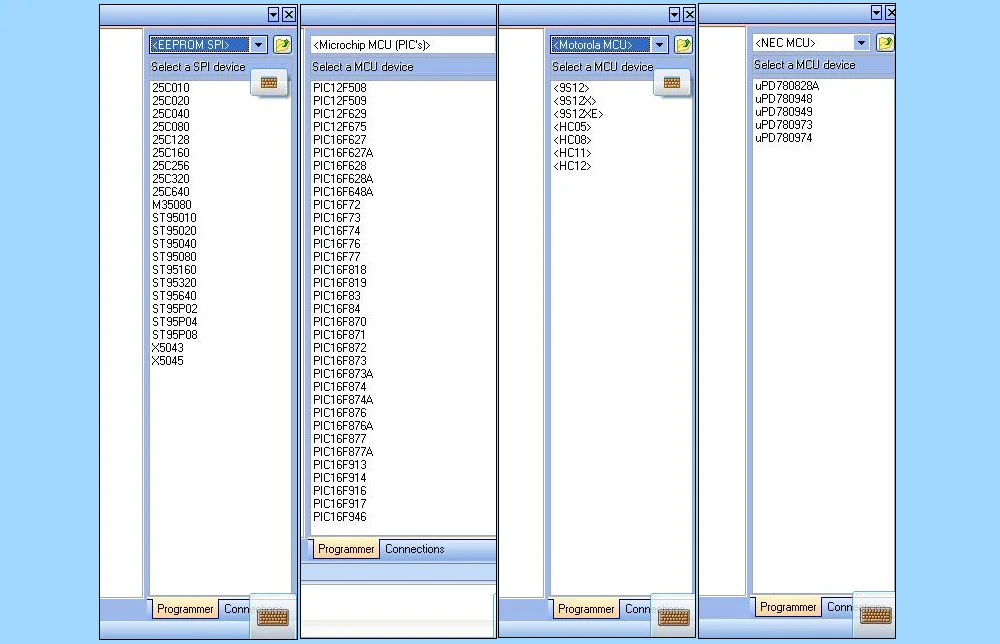Image resolution: width=1000 pixels, height=644 pixels.
Task: Click the chip icon in the Motorola MCU panel header
Action: pyautogui.click(x=672, y=83)
